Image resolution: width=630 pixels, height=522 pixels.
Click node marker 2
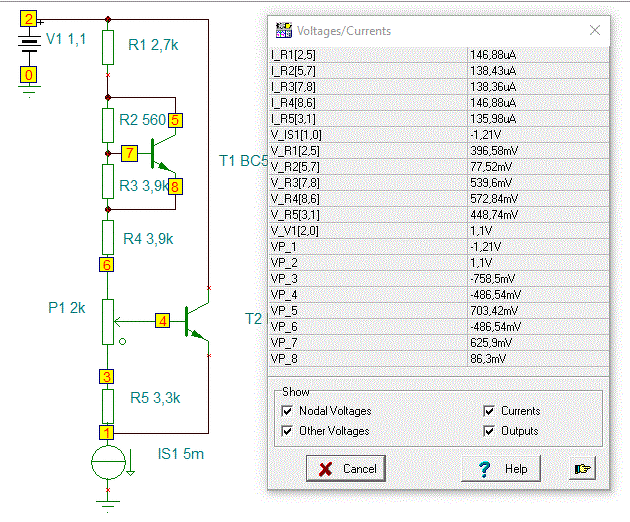tap(28, 19)
